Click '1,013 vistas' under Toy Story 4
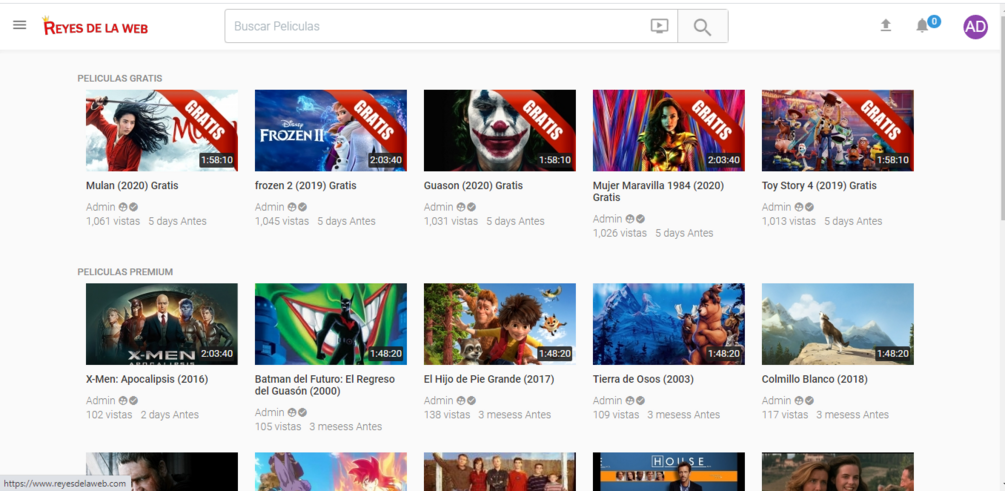 click(789, 221)
